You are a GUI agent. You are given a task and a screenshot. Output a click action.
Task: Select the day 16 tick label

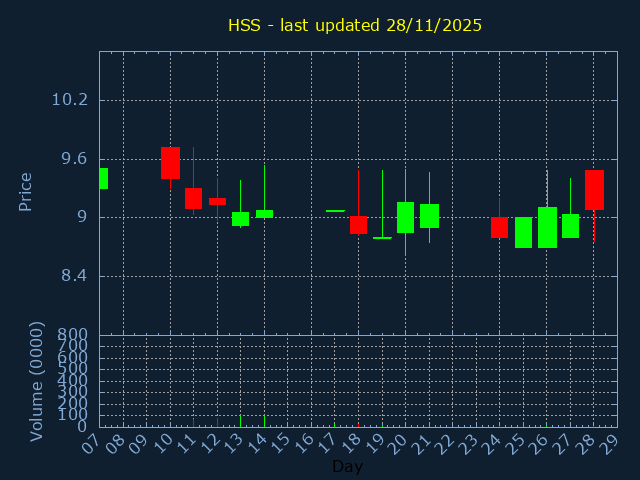(x=304, y=444)
